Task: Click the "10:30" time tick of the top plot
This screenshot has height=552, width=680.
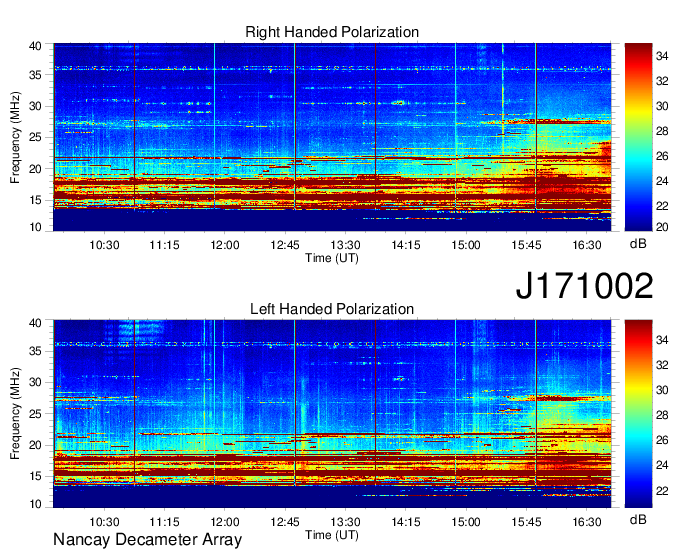Action: click(x=104, y=245)
